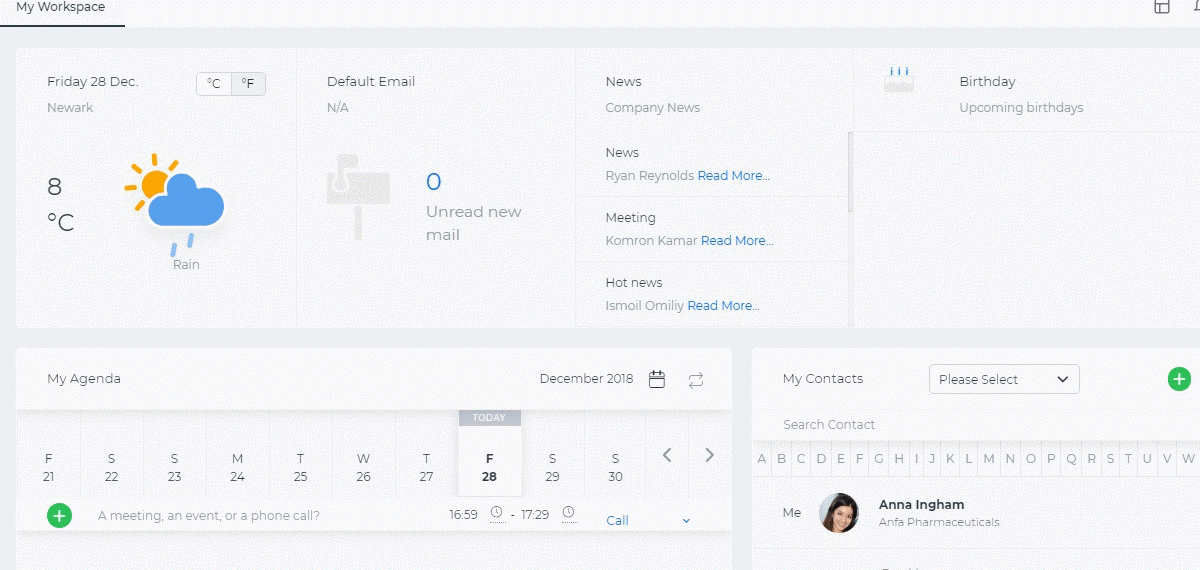Image resolution: width=1200 pixels, height=570 pixels.
Task: Click the agenda refresh sync icon
Action: click(x=696, y=379)
